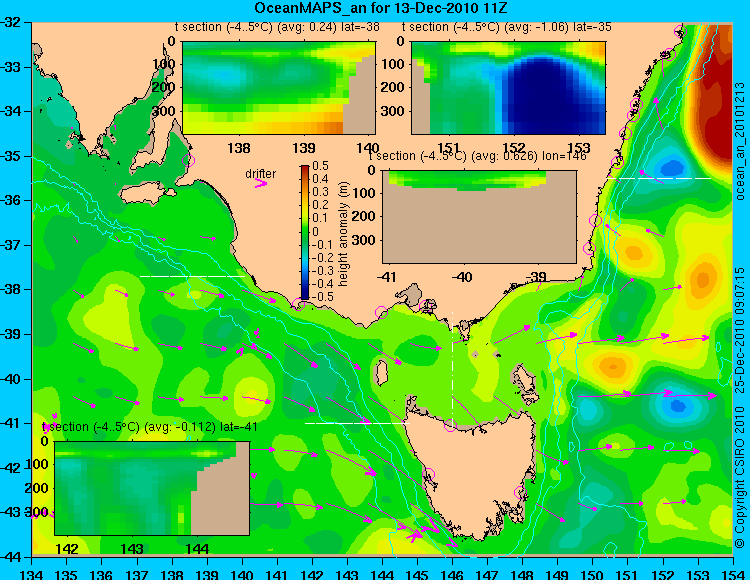
Task: Click the 0.5 tick on the colorbar
Action: point(320,166)
